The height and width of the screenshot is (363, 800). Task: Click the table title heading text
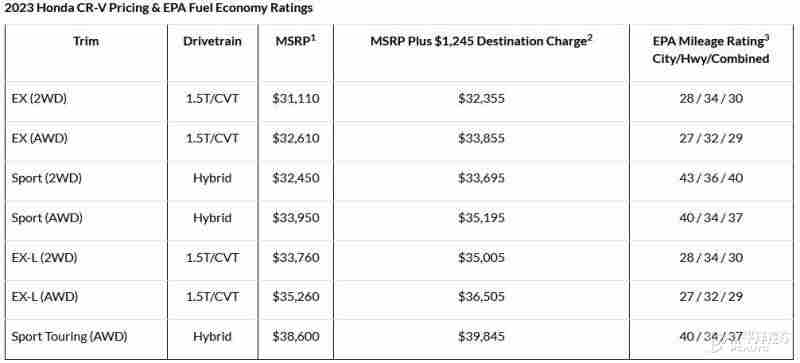(x=159, y=8)
